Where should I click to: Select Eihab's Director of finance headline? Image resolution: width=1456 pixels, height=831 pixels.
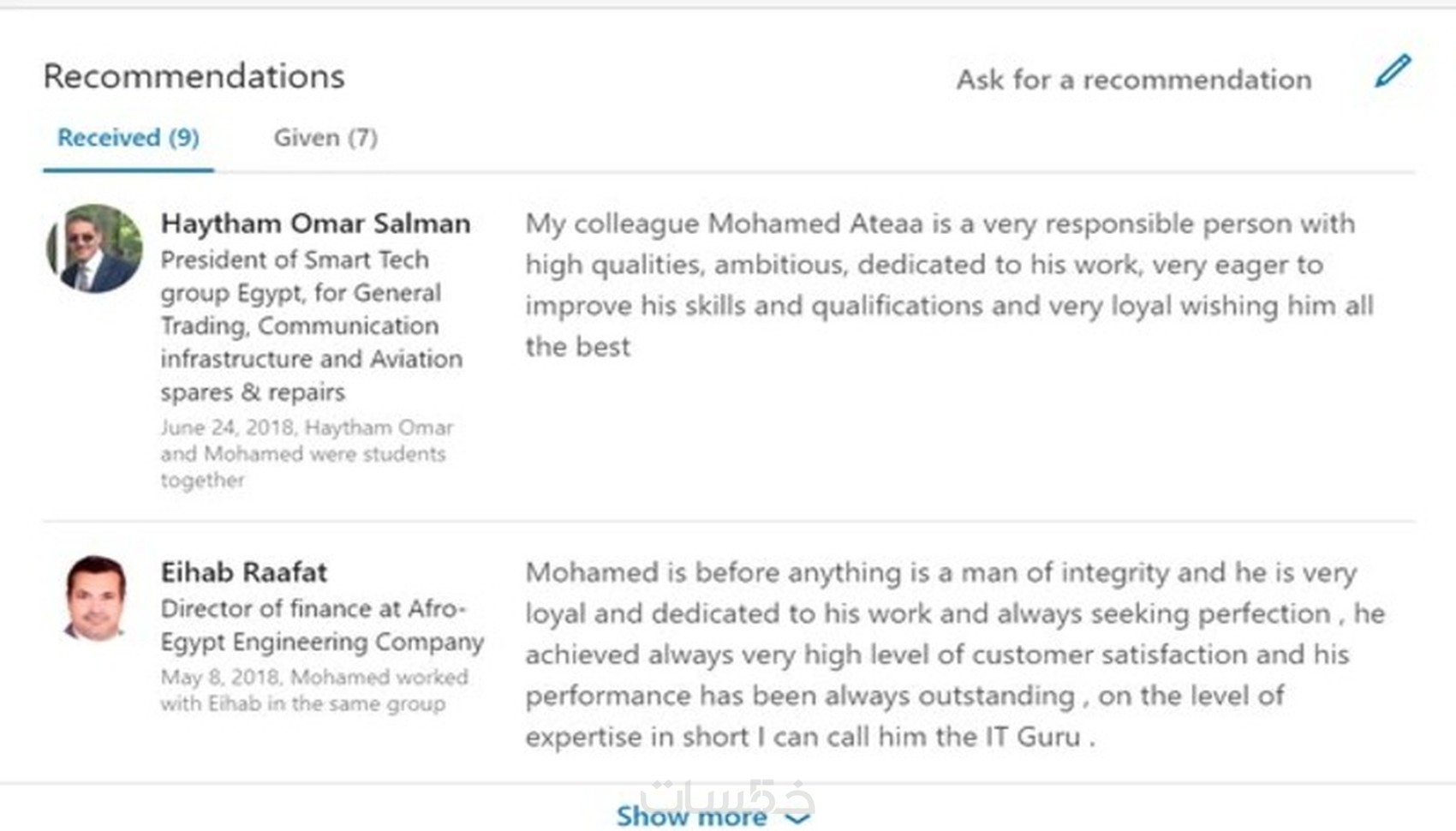point(321,625)
